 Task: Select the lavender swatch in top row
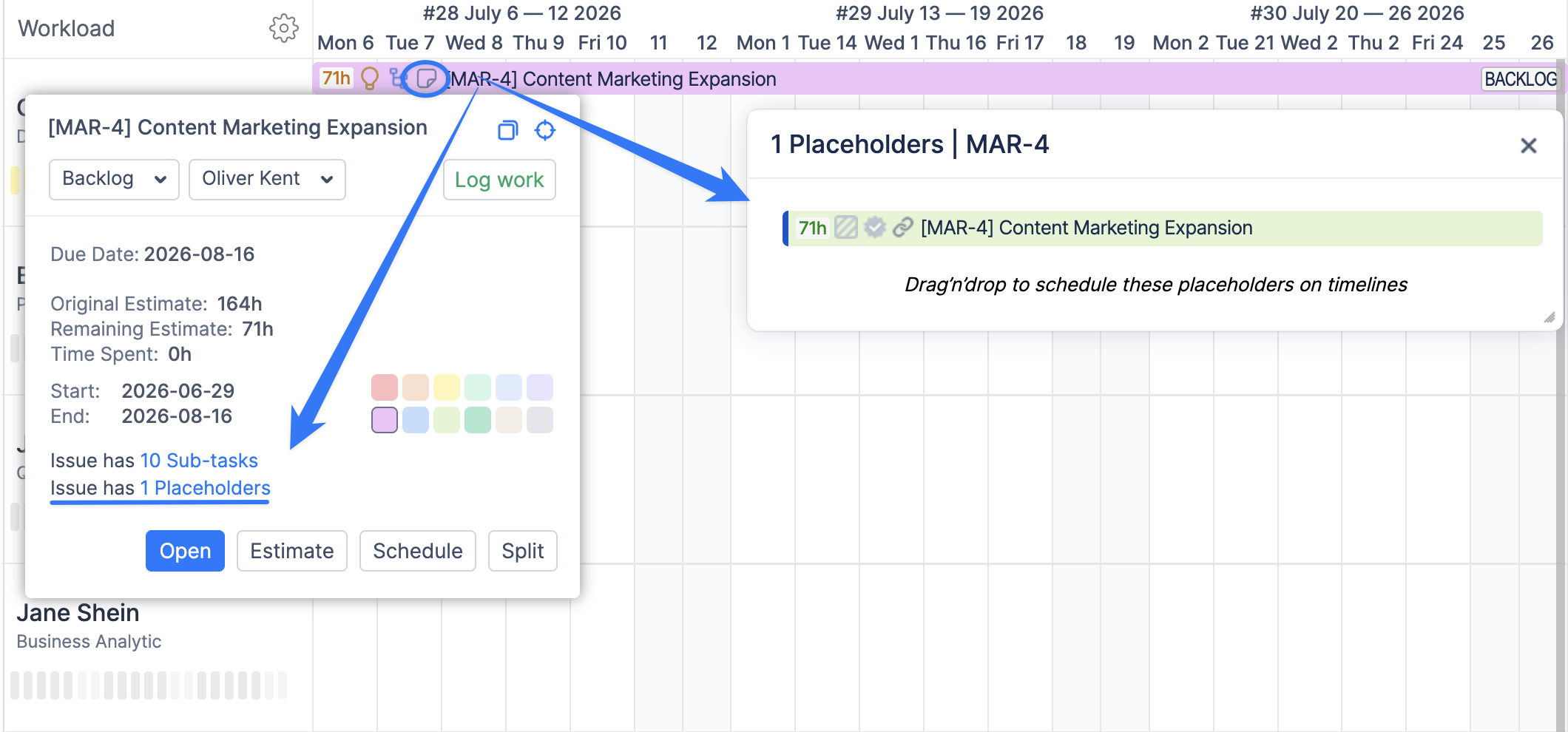(540, 387)
